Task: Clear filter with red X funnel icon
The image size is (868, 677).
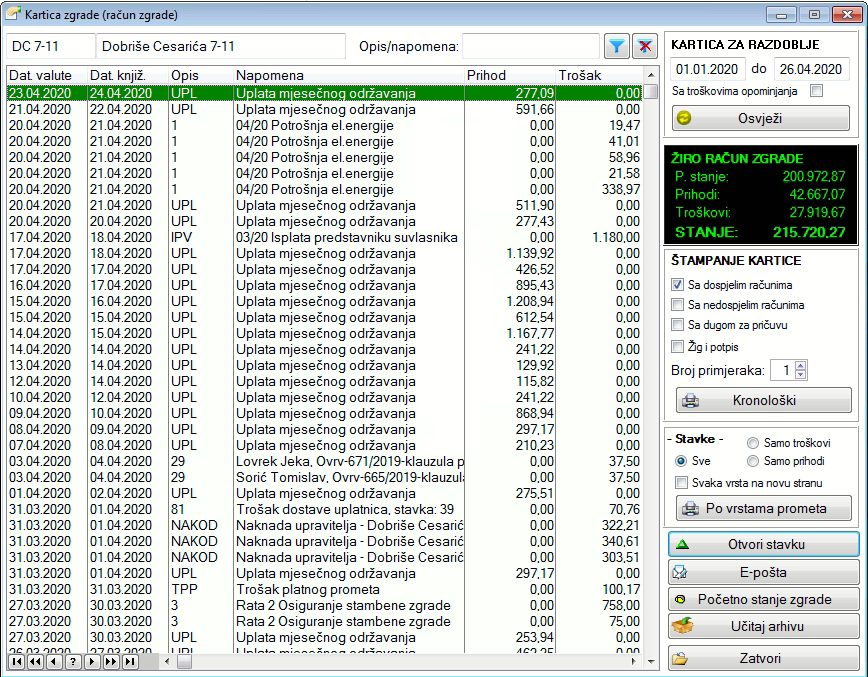Action: (x=644, y=46)
